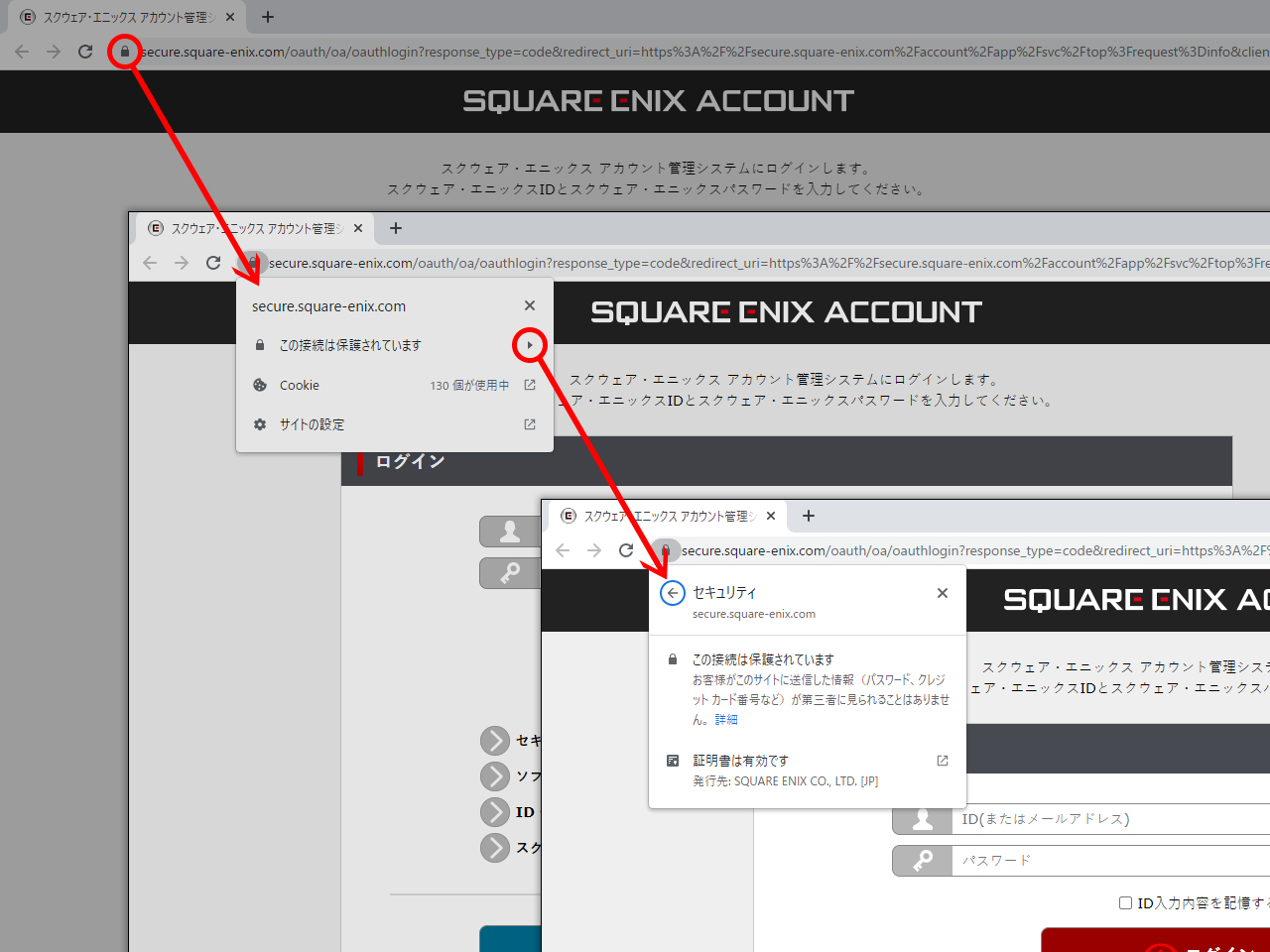Select この接続は保護されています row in the middle popup
1270x952 pixels.
(395, 345)
